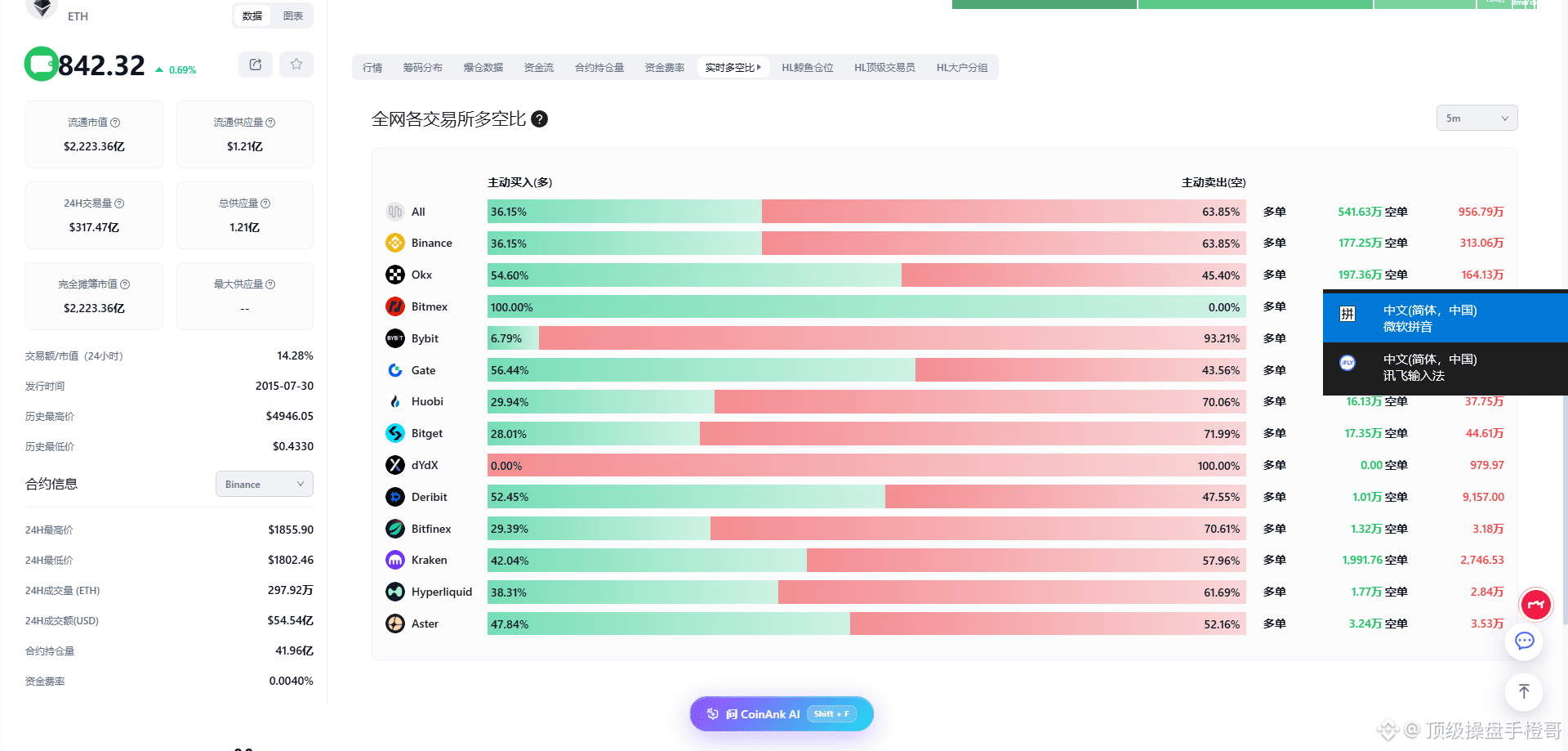Click the Binance 177.25万 long amount
This screenshot has height=751, width=1568.
point(1360,243)
